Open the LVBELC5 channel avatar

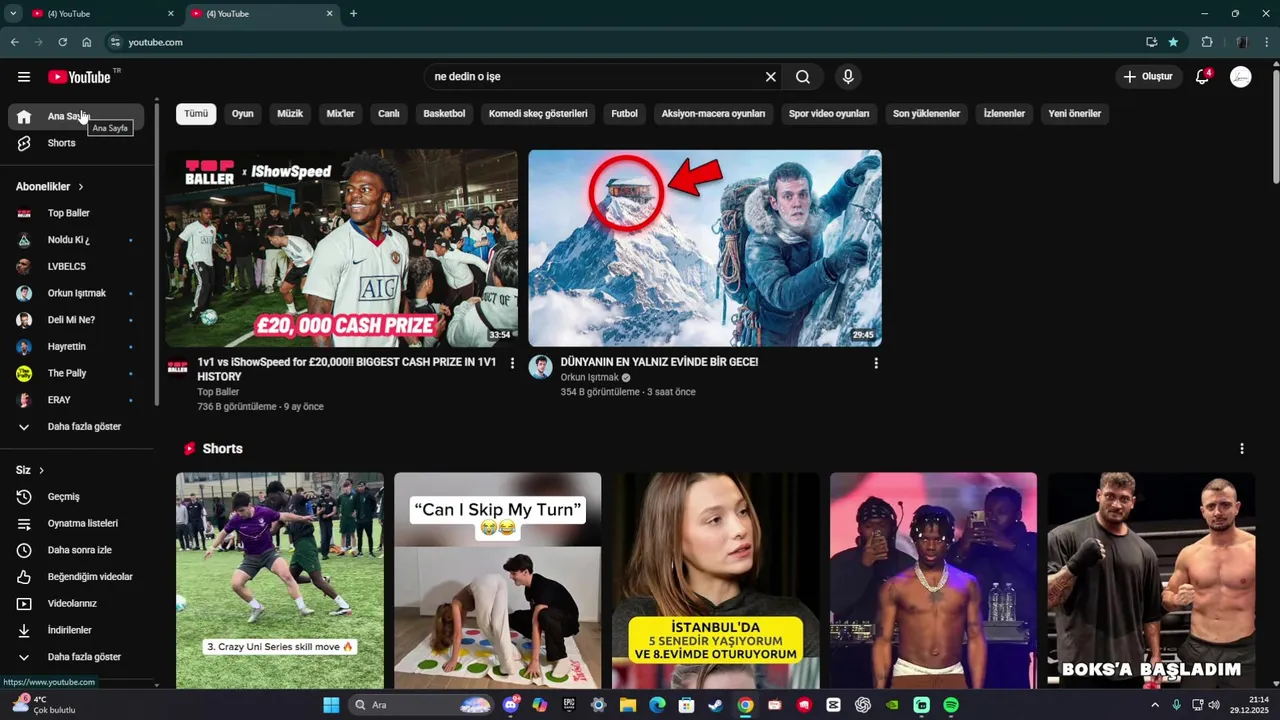click(x=24, y=267)
